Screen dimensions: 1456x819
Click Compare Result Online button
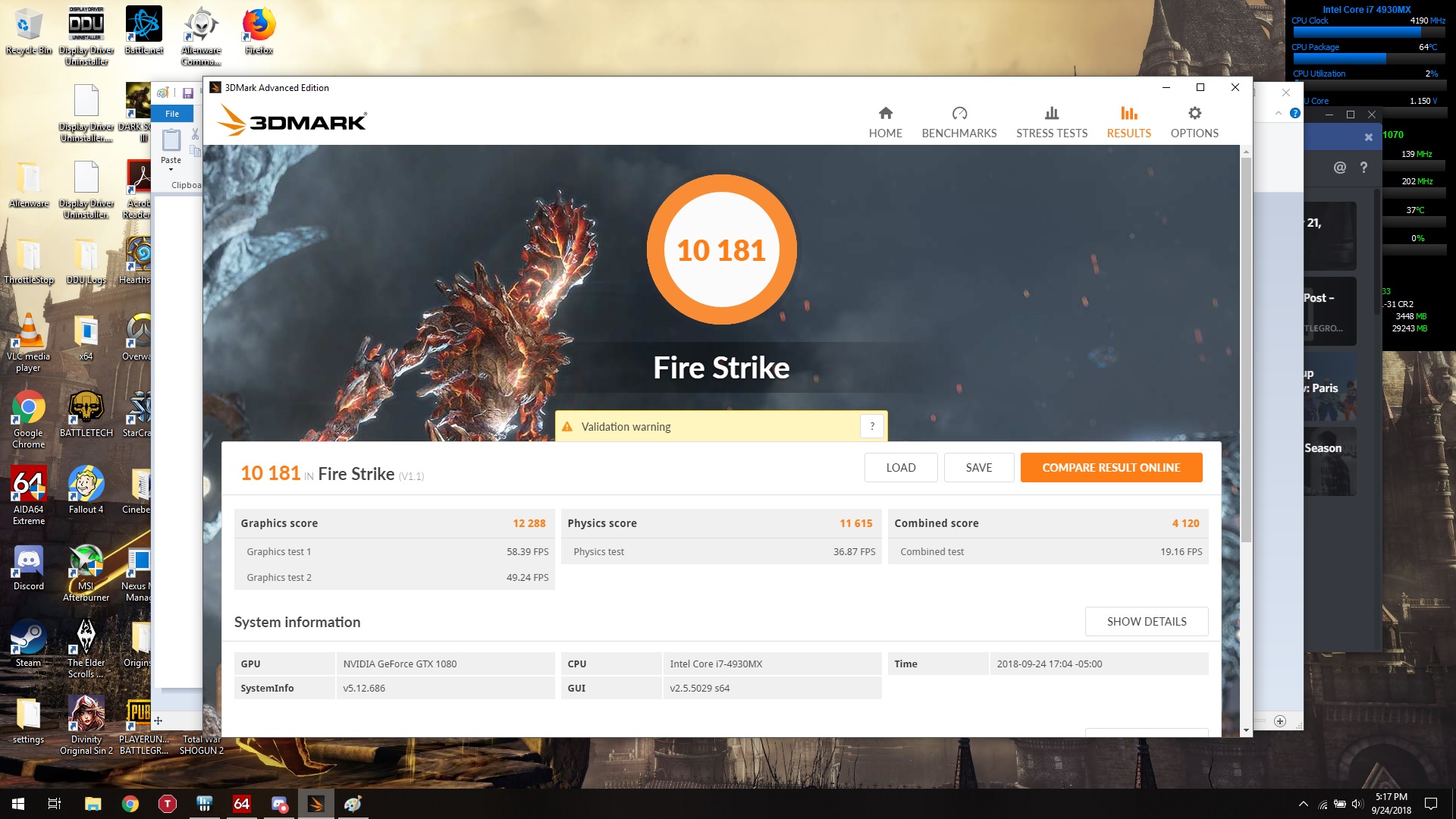pyautogui.click(x=1110, y=467)
